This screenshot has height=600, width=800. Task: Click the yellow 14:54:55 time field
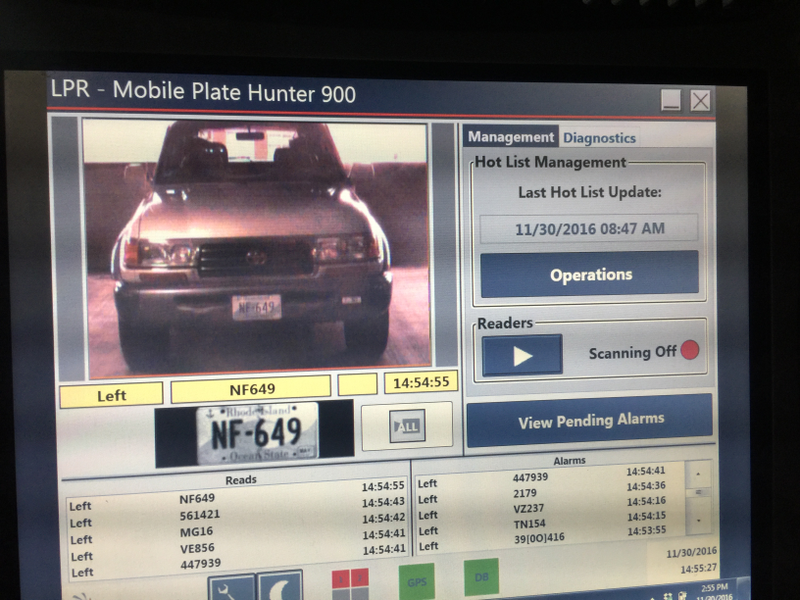coord(421,382)
